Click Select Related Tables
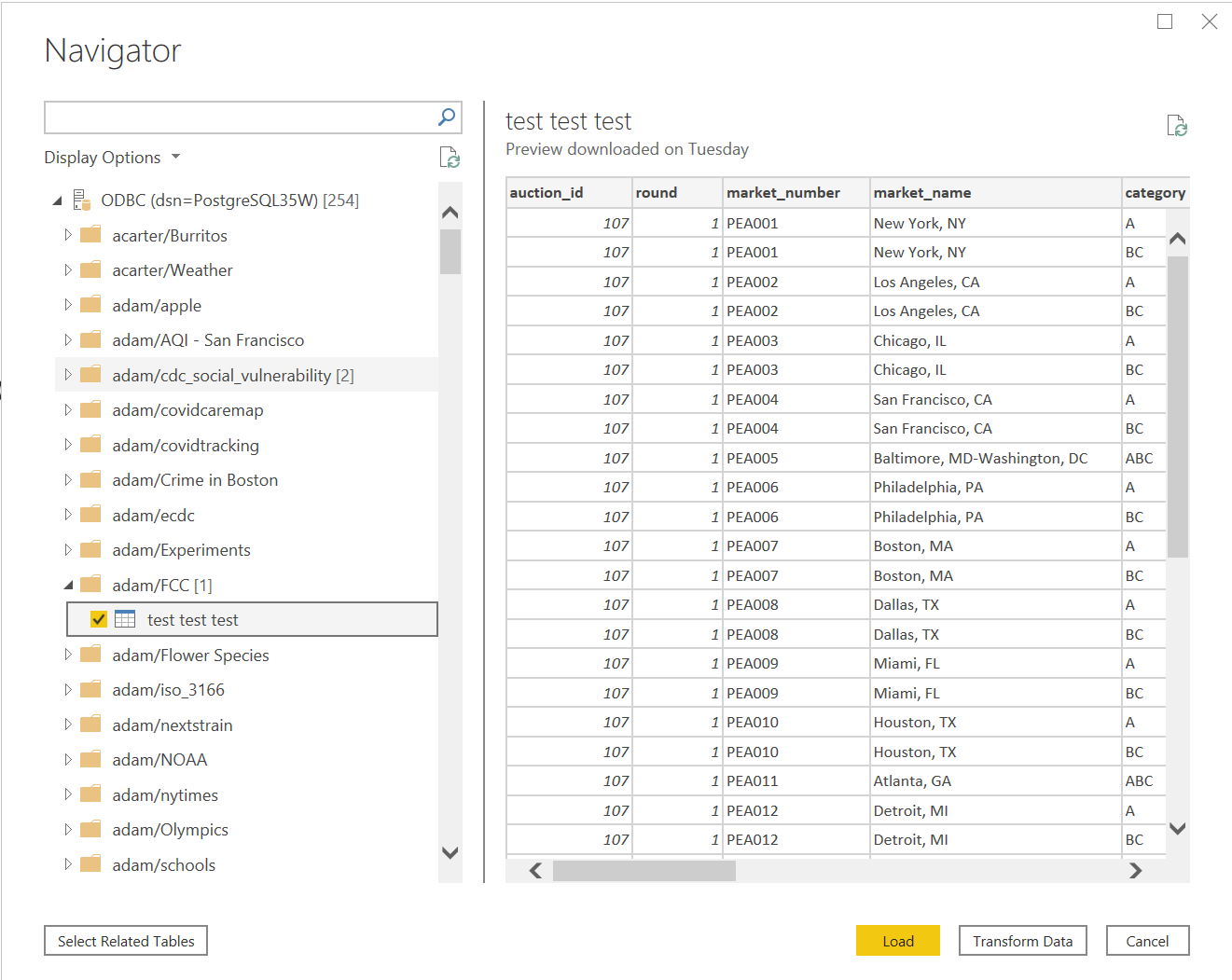 pos(126,941)
